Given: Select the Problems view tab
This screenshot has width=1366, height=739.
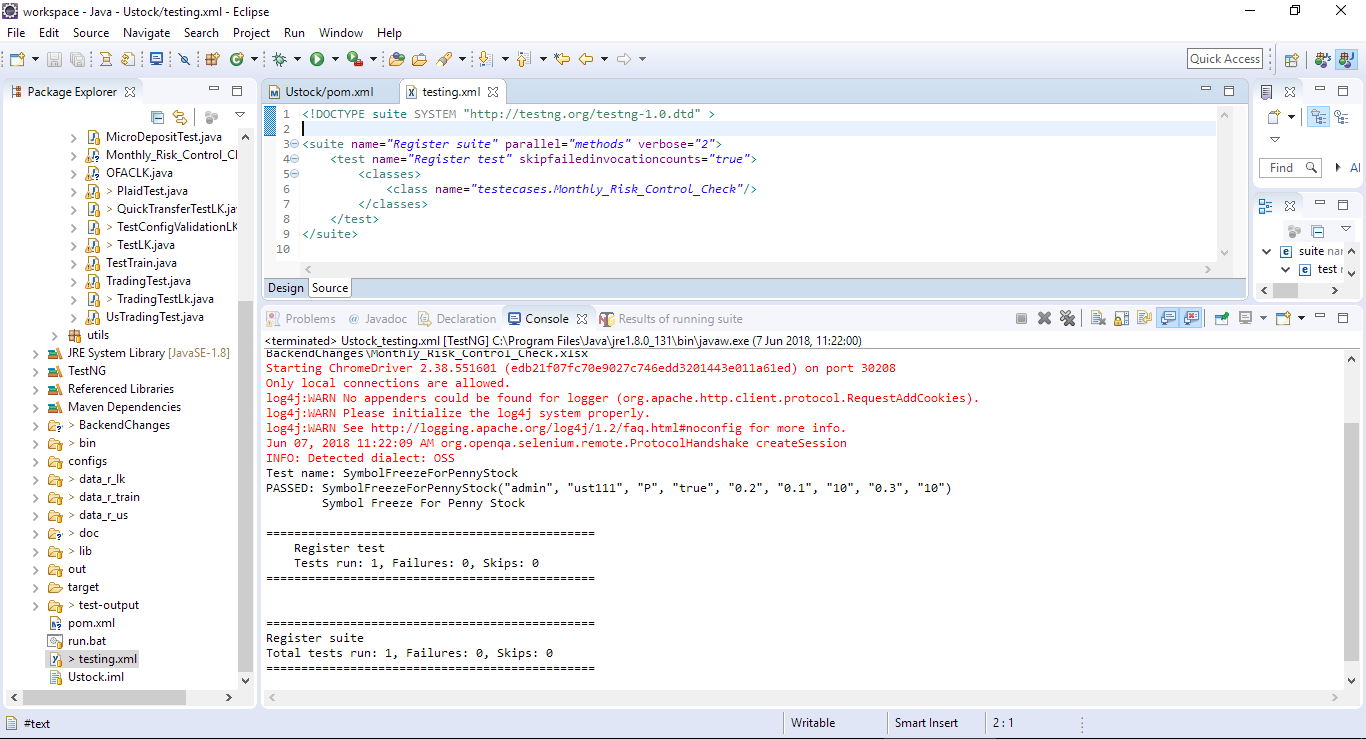Looking at the screenshot, I should [311, 318].
